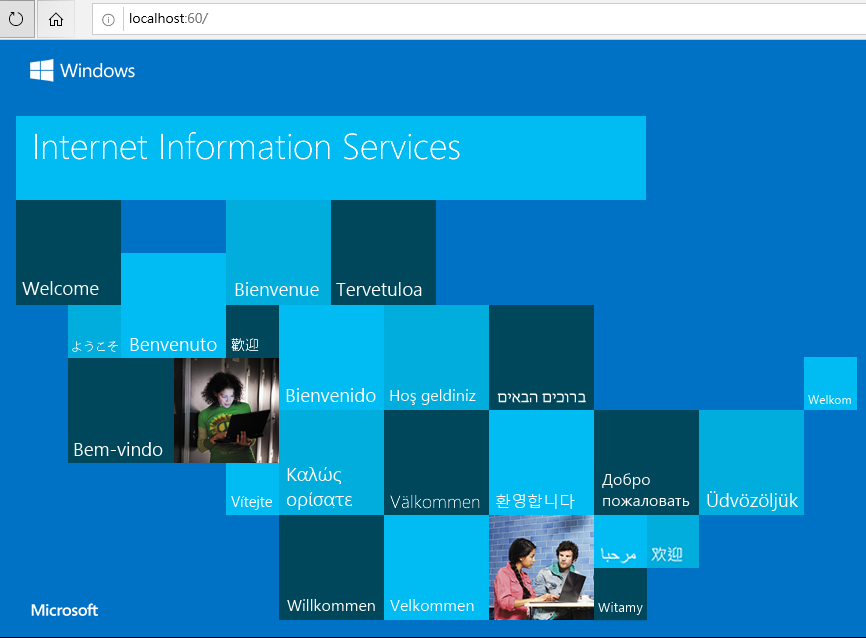
Task: Click the Witamy tile
Action: point(620,594)
